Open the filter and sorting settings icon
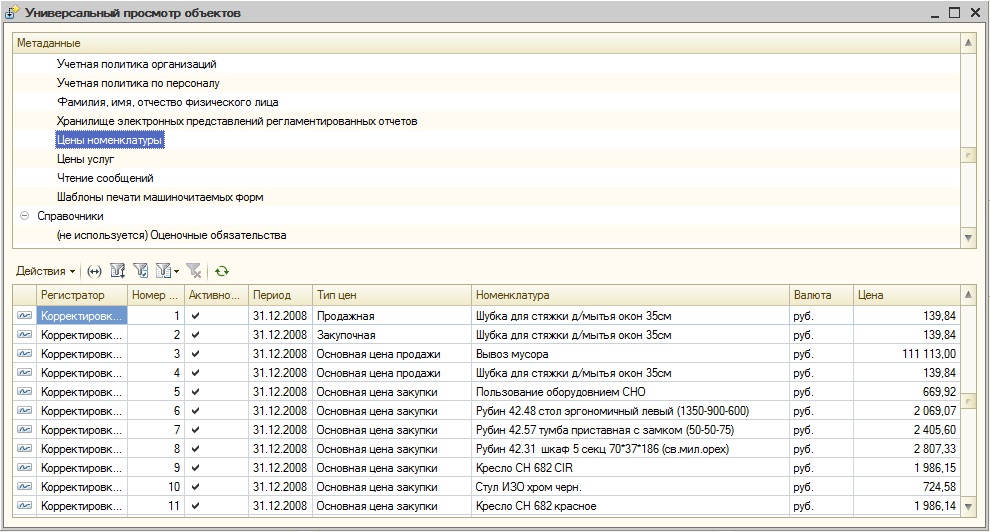990x532 pixels. click(117, 271)
